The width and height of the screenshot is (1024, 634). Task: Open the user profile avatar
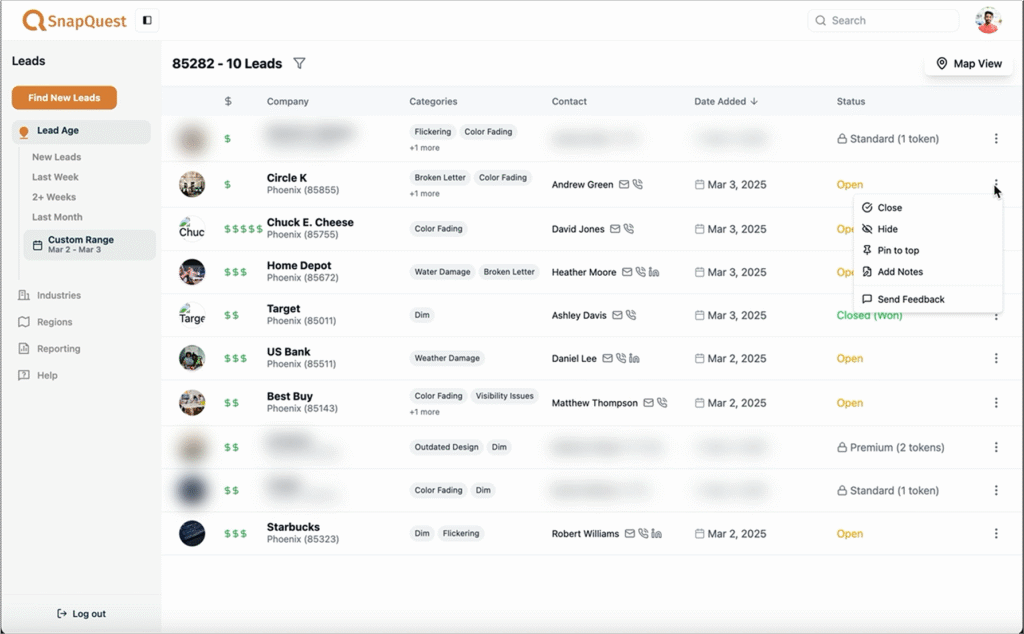pos(988,20)
